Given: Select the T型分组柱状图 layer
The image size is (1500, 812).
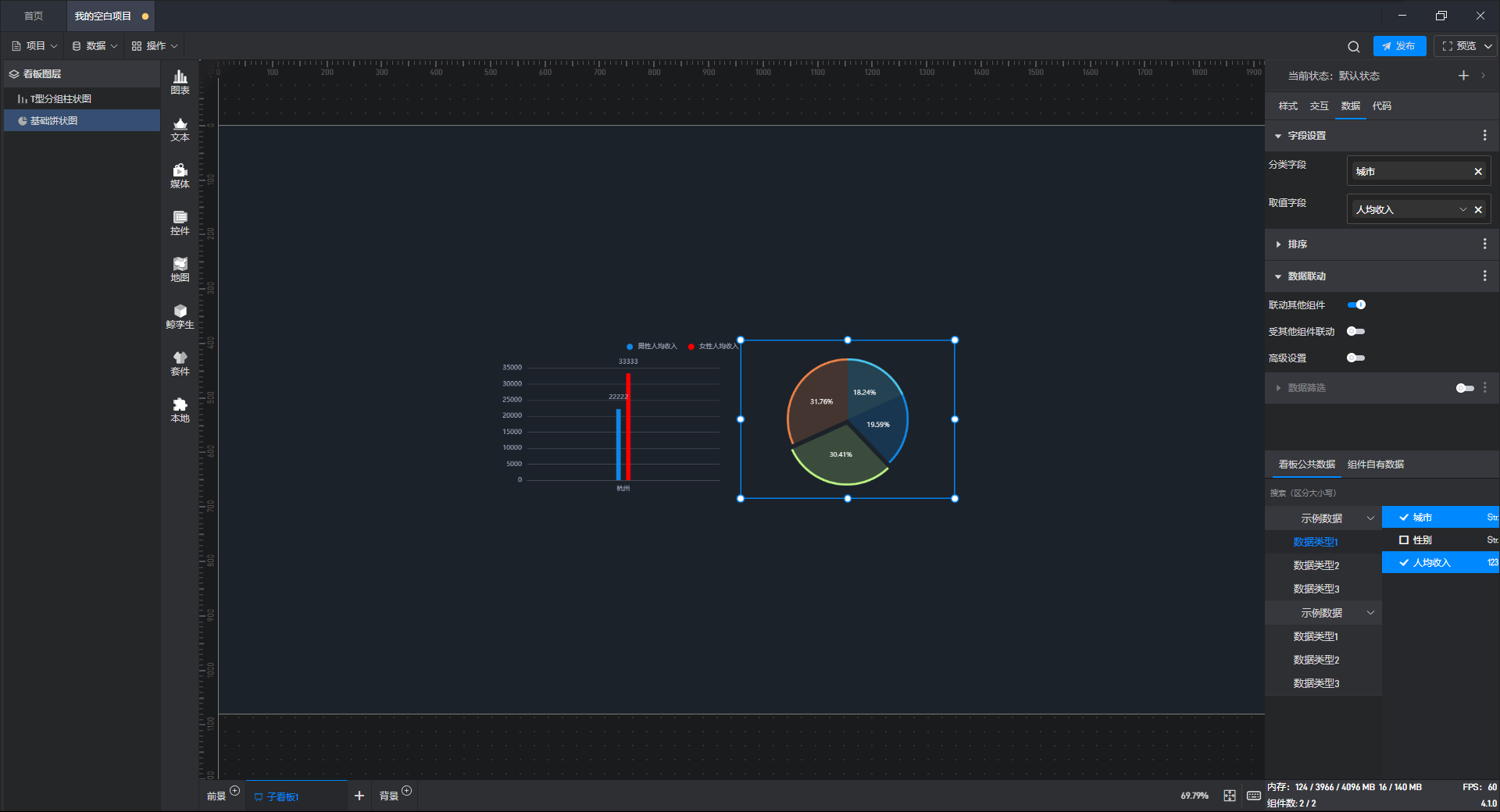Looking at the screenshot, I should point(82,98).
